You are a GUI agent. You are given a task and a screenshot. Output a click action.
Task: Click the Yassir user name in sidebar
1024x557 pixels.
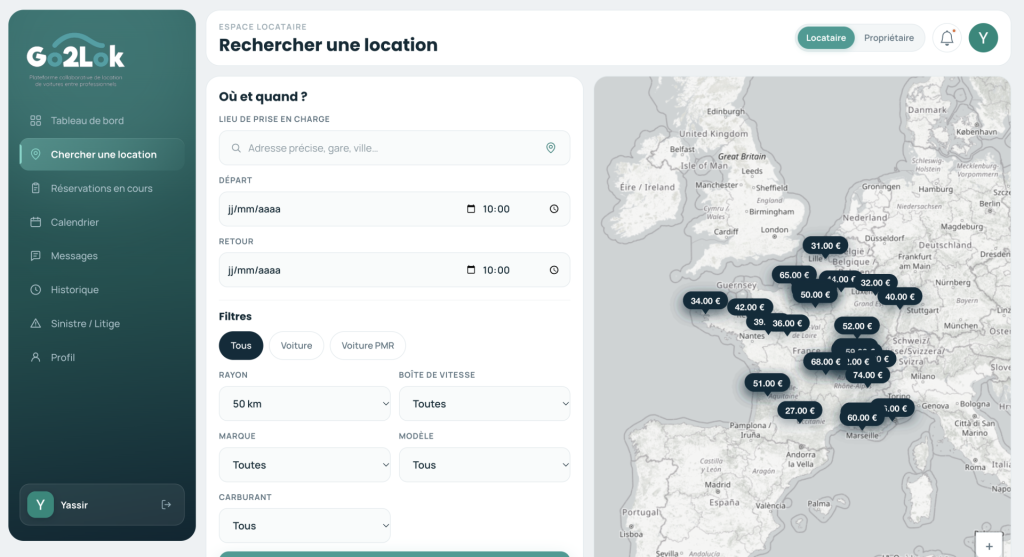coord(74,505)
